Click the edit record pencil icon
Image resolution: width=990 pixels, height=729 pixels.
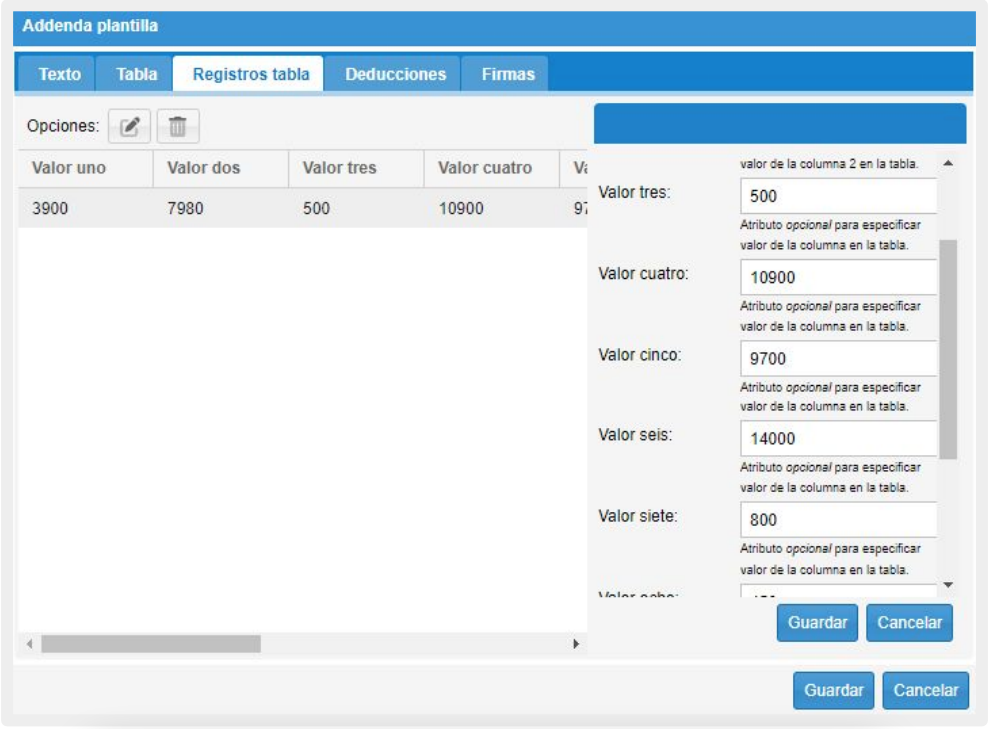(x=129, y=127)
